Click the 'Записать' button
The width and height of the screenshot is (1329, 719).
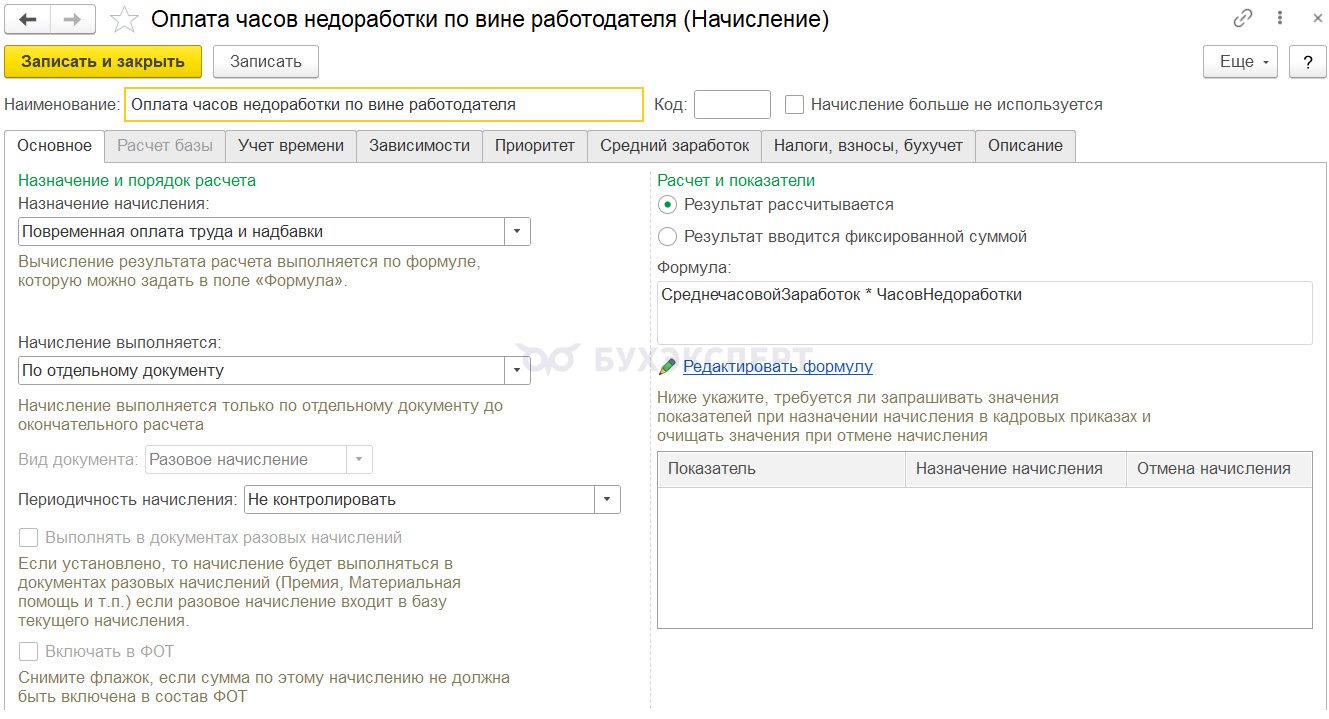[x=265, y=62]
